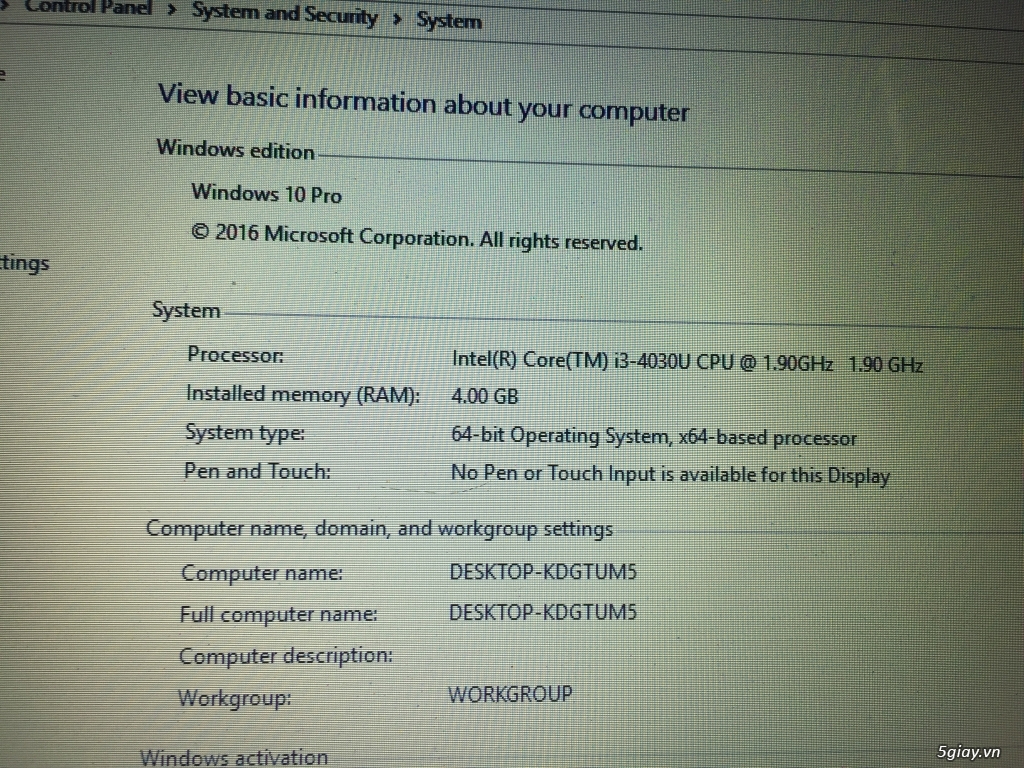Viewport: 1024px width, 768px height.
Task: Select the Full computer name value
Action: [543, 613]
